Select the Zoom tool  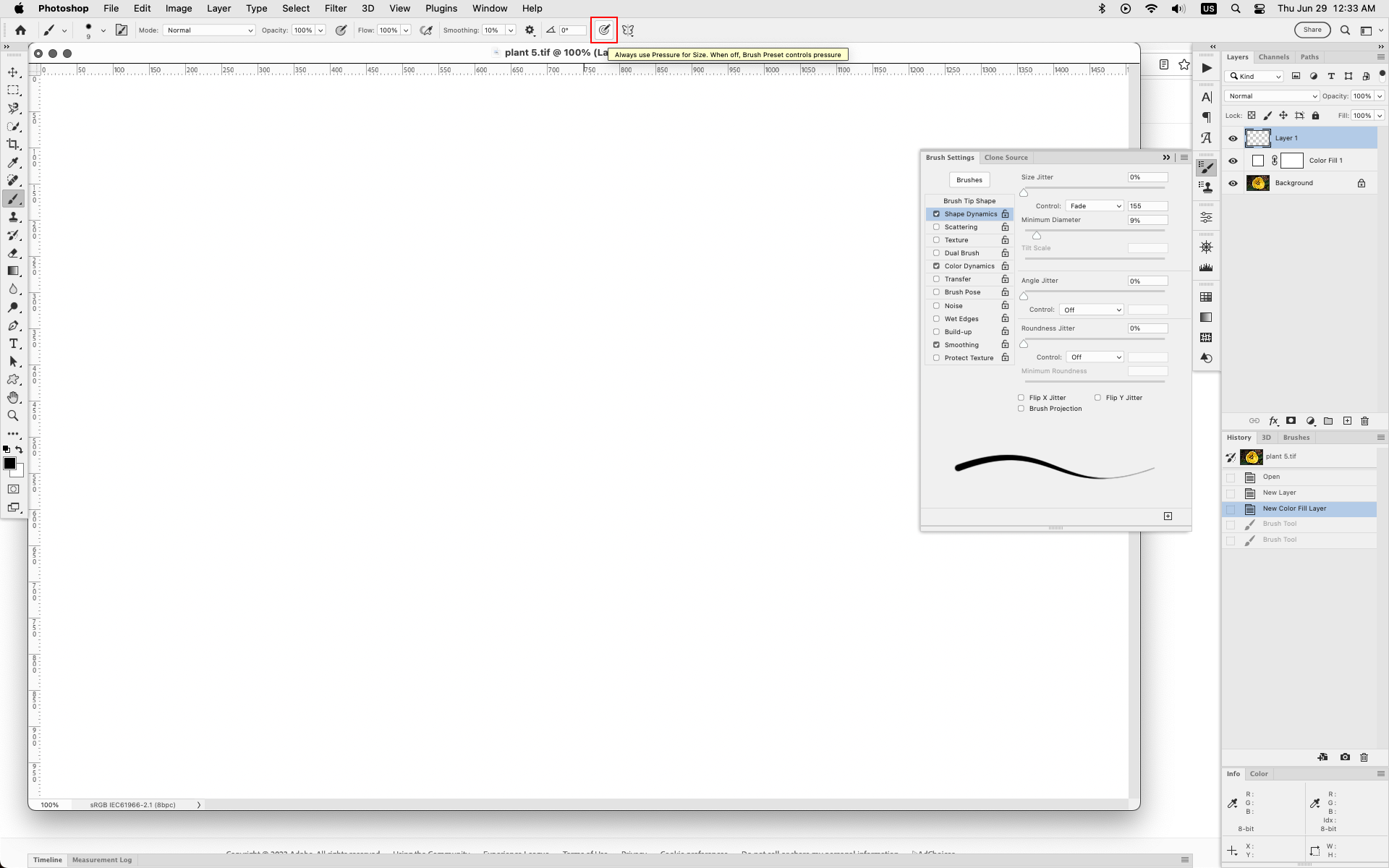(13, 415)
